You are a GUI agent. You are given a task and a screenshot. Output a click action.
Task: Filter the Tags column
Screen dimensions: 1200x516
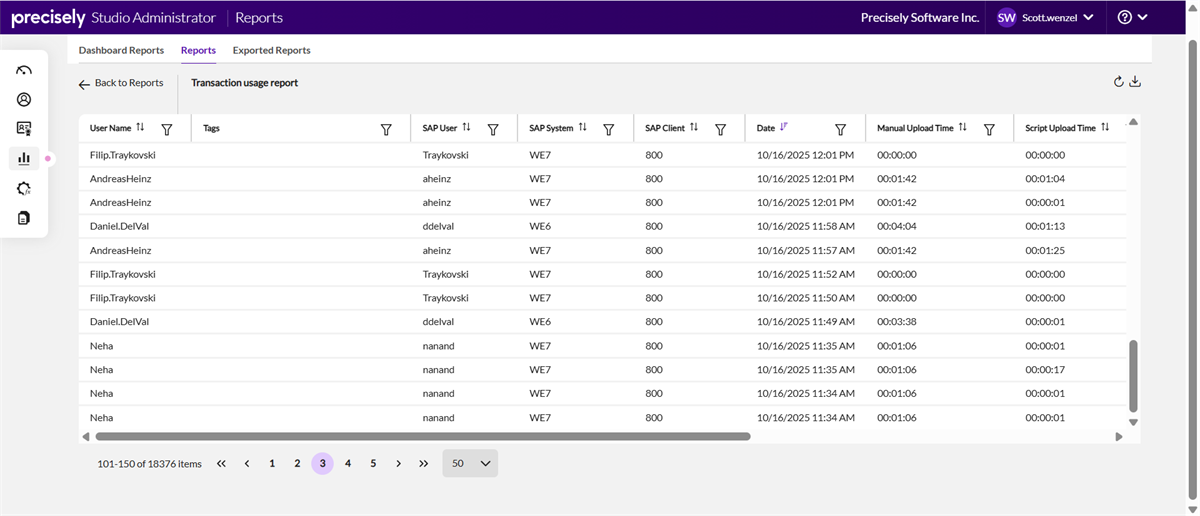pos(386,129)
